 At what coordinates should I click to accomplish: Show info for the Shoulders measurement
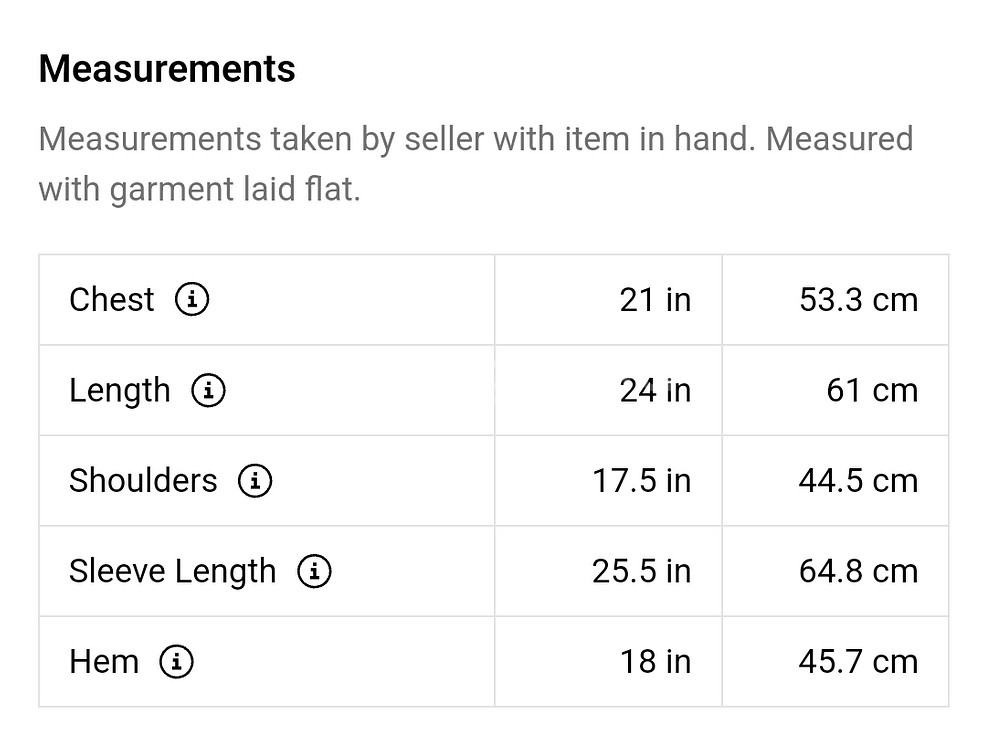click(x=255, y=481)
